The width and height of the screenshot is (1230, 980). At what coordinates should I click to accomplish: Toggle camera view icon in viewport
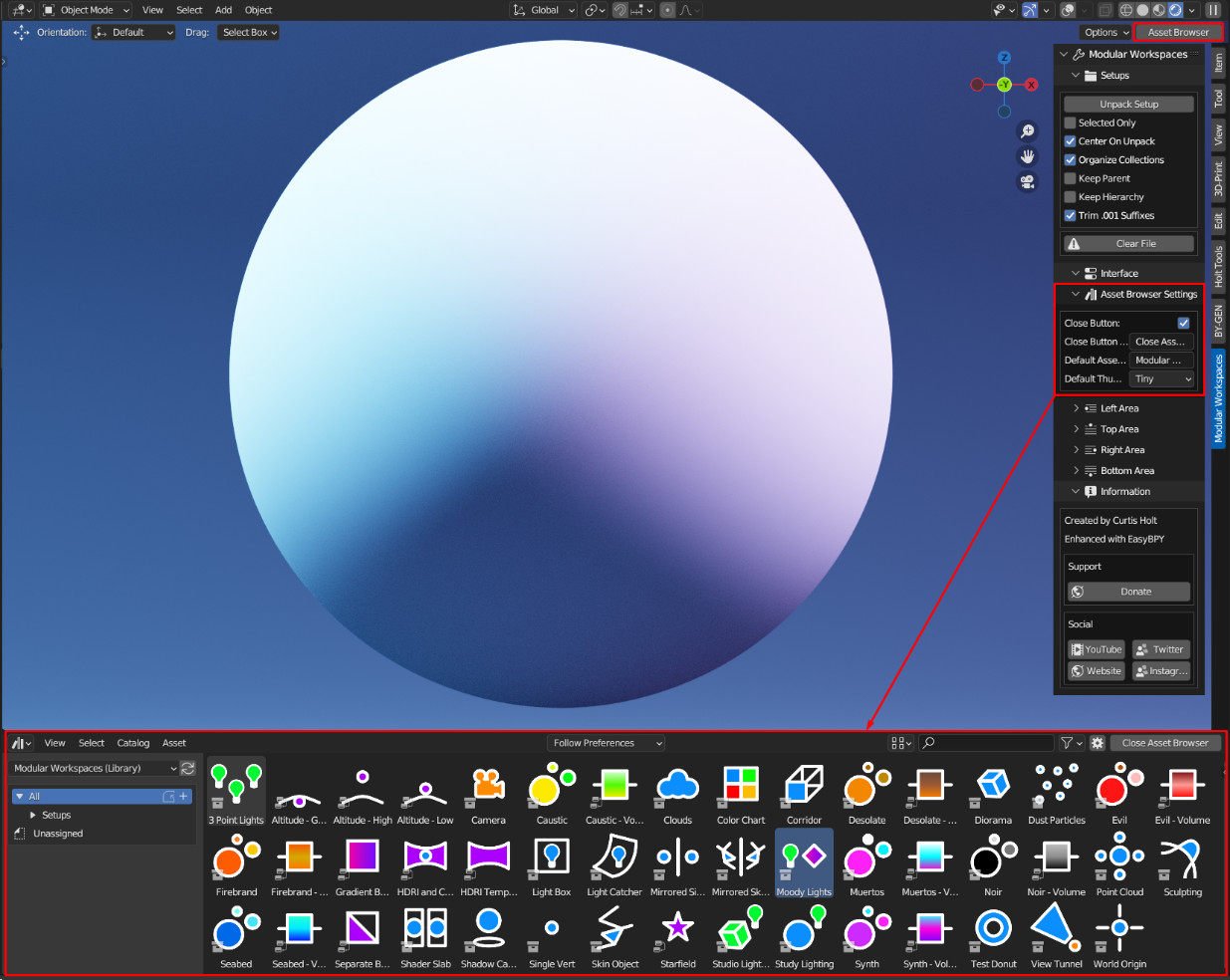click(x=1027, y=182)
